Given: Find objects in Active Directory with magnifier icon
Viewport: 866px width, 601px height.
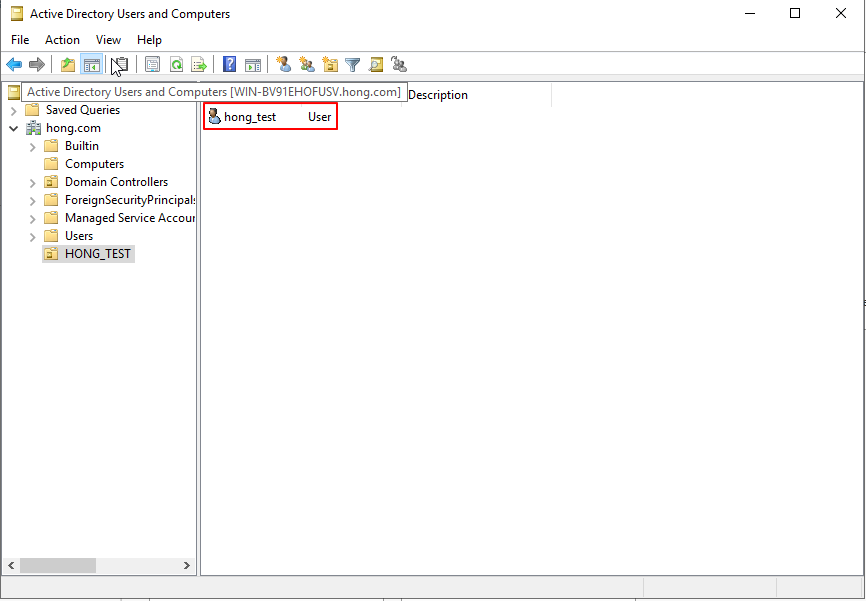Looking at the screenshot, I should (376, 65).
